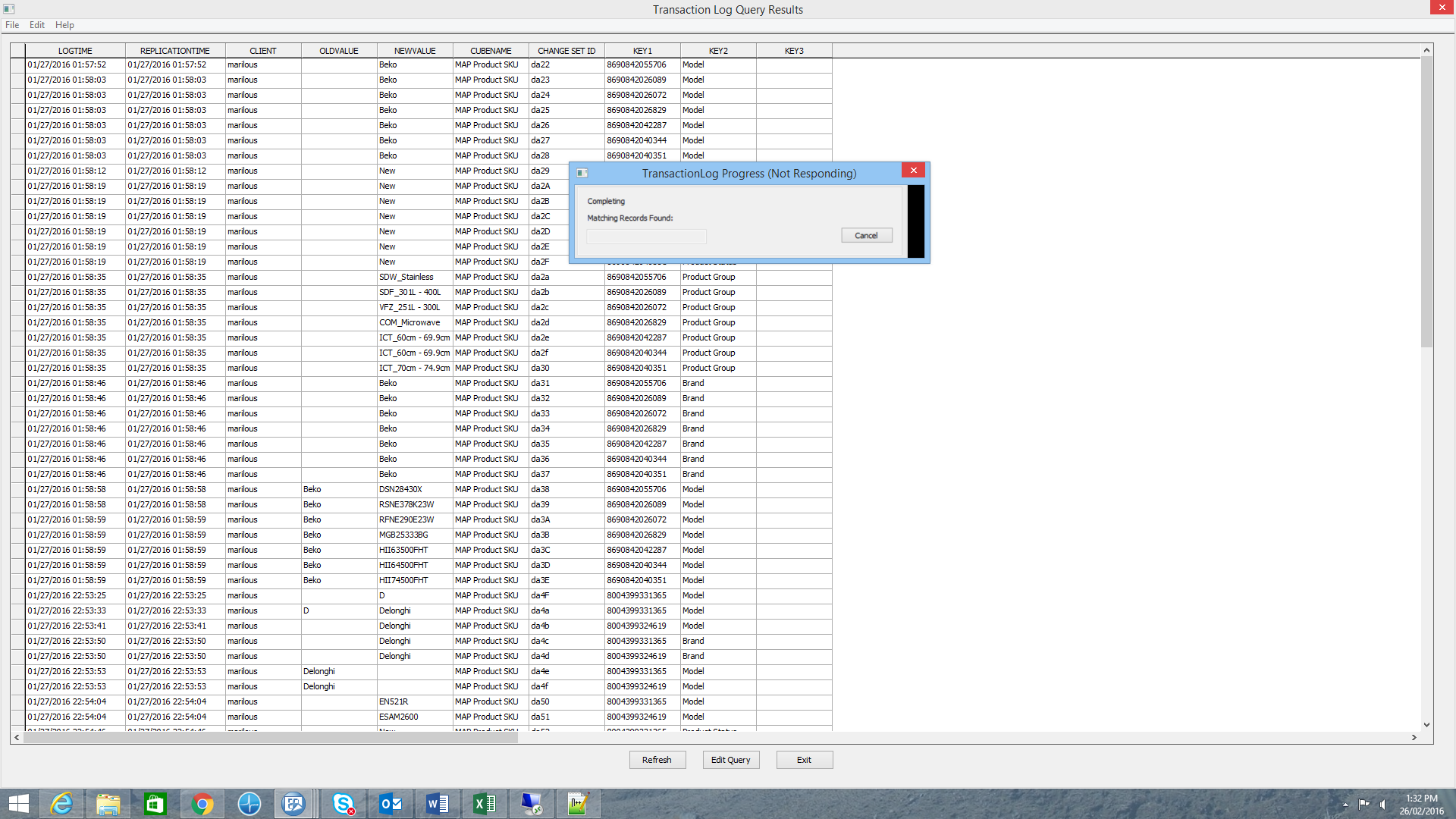Open the Help menu
Screen dimensions: 1456x819
click(x=64, y=25)
